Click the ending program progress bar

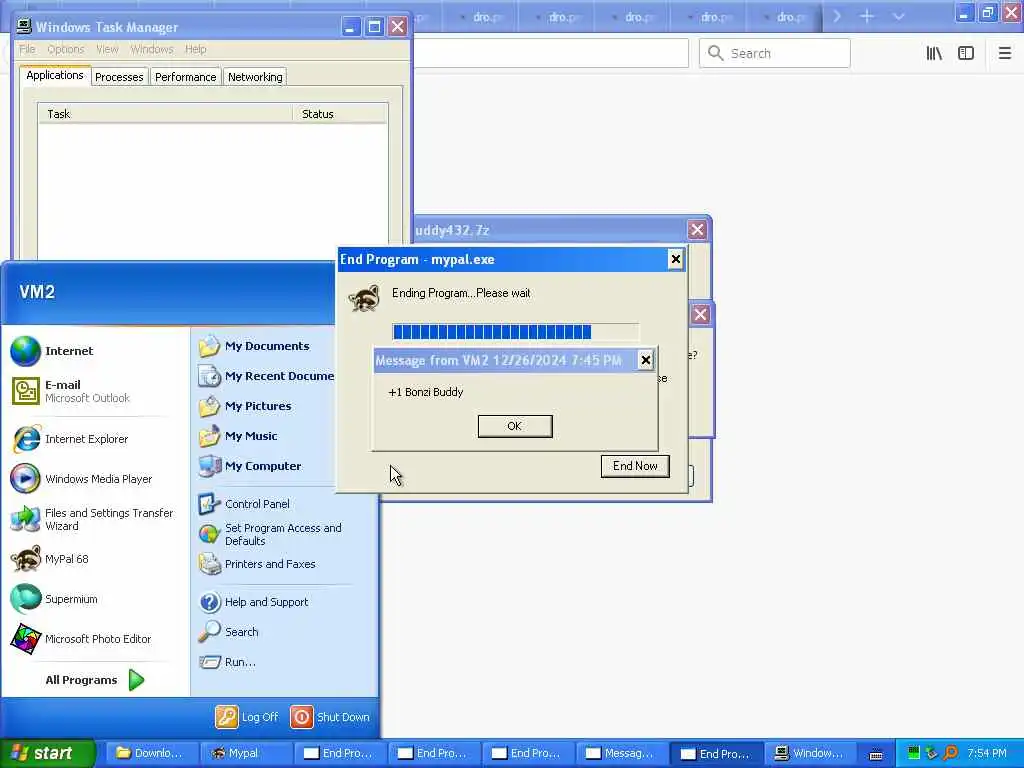[x=515, y=332]
